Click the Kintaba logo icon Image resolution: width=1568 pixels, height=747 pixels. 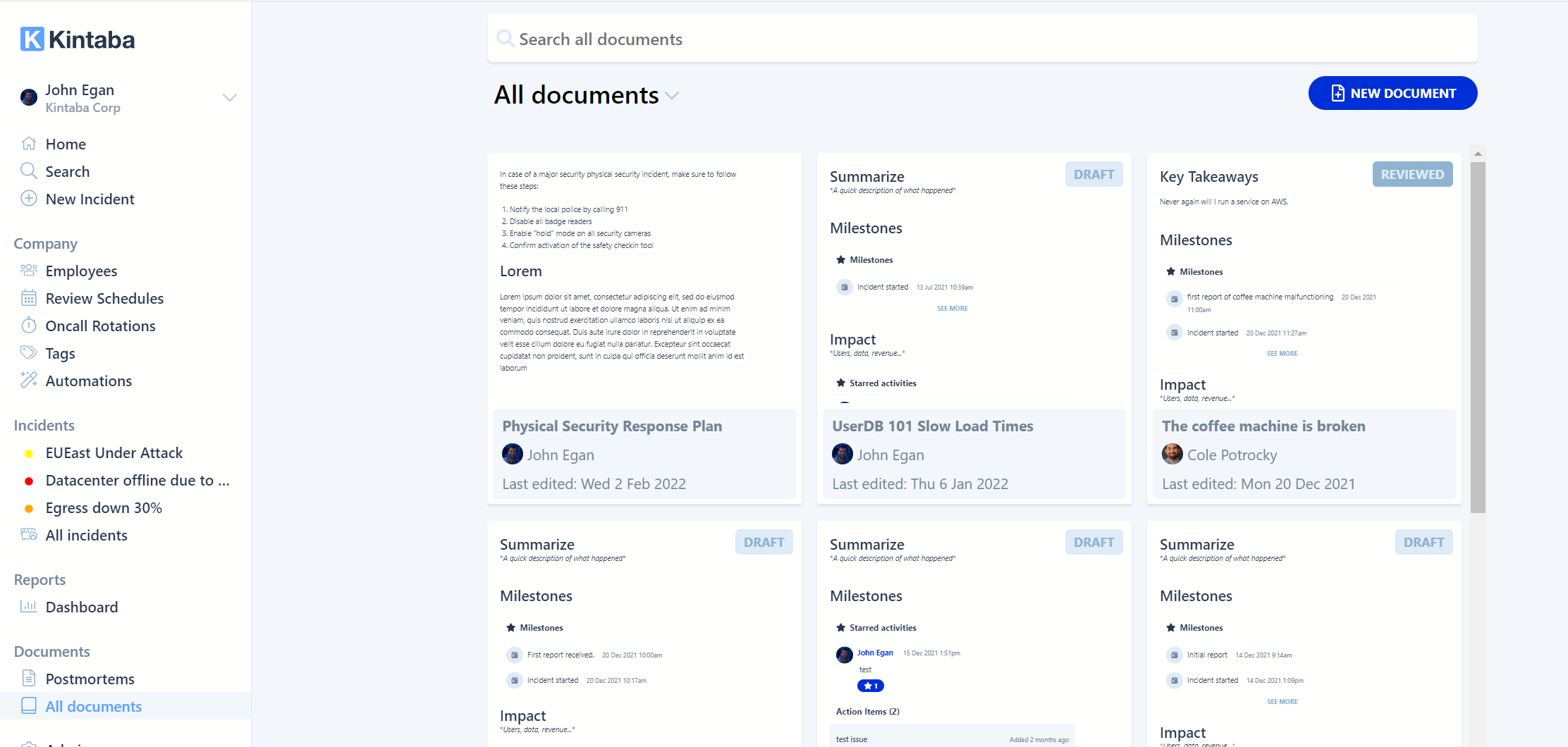(x=32, y=39)
